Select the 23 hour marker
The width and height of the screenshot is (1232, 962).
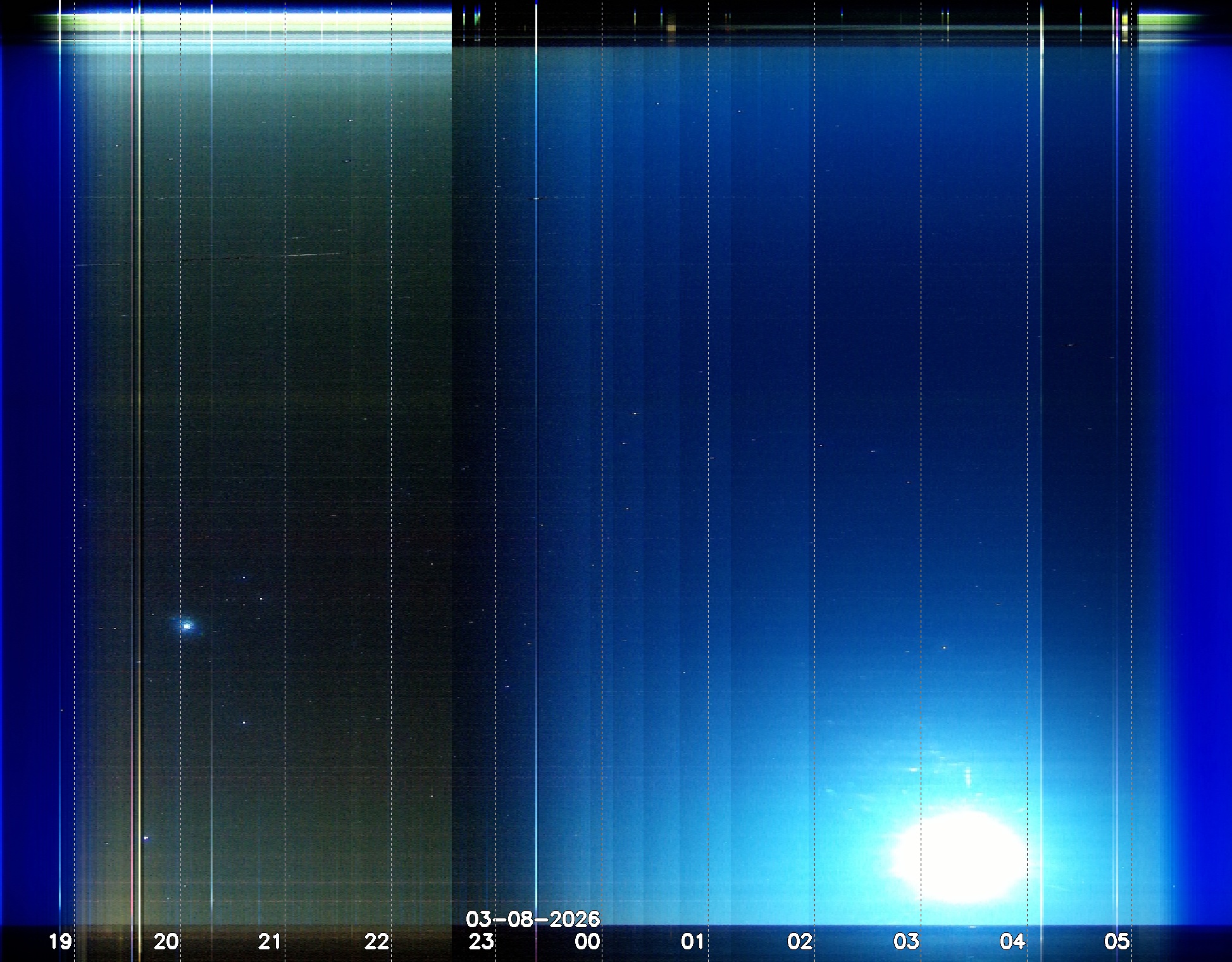tap(482, 942)
